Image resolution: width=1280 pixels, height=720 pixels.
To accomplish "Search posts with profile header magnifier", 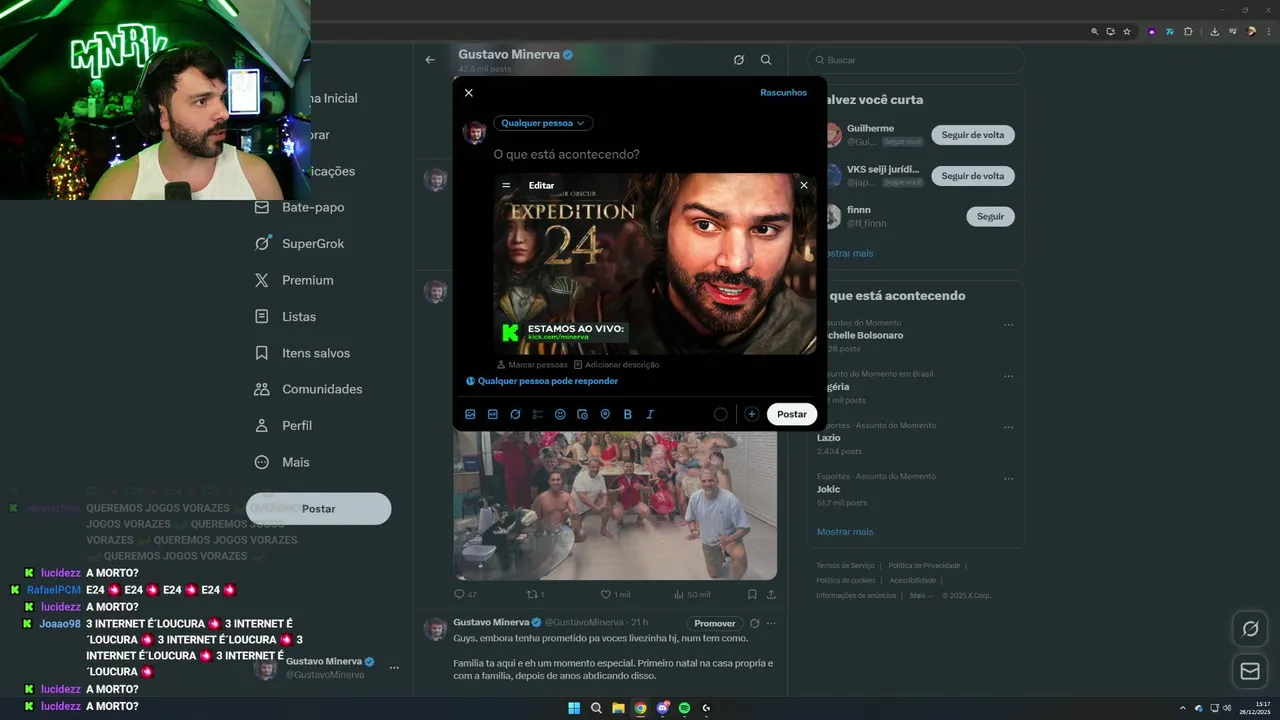I will (766, 60).
